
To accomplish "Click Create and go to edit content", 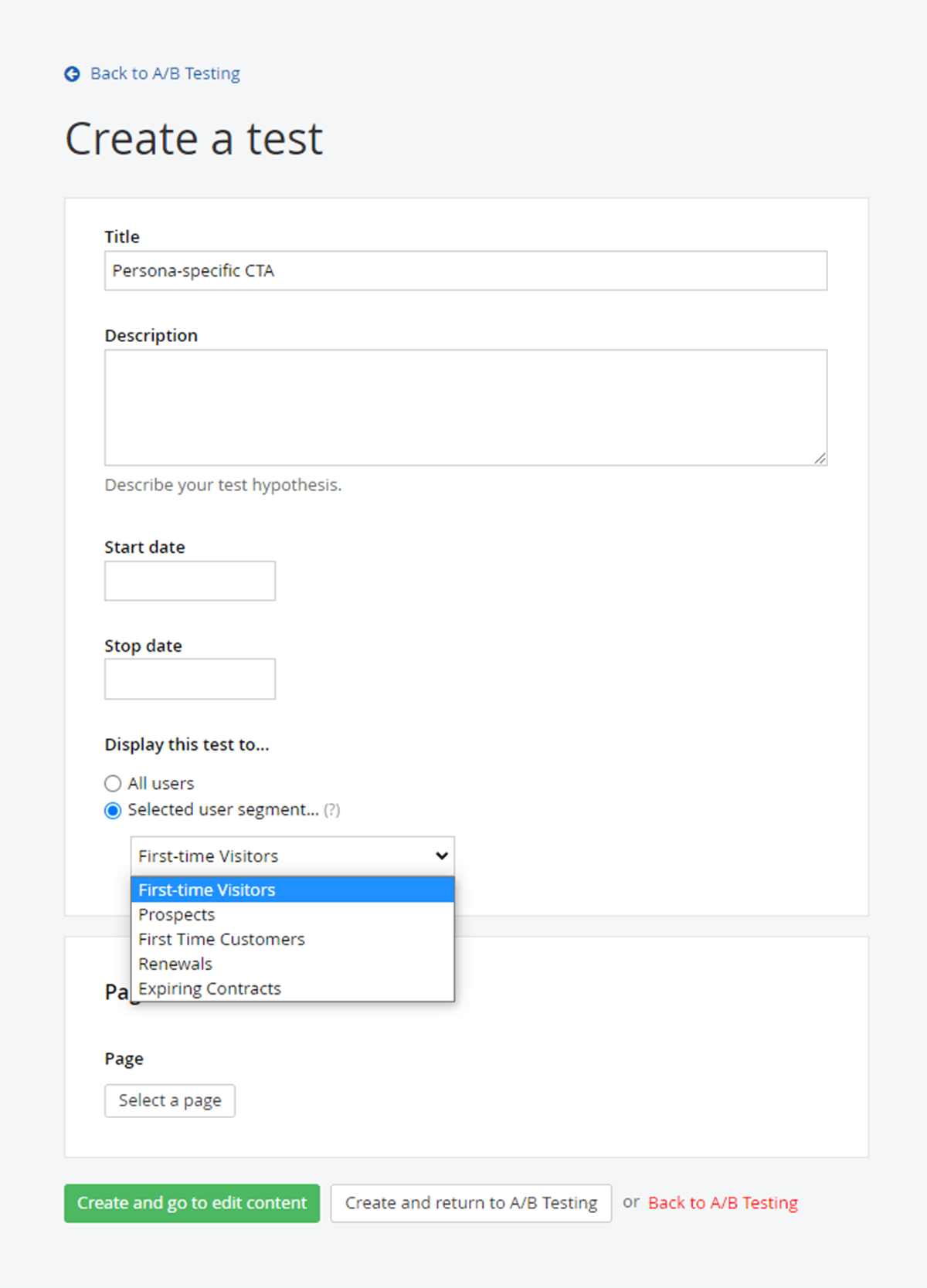I will (192, 1203).
